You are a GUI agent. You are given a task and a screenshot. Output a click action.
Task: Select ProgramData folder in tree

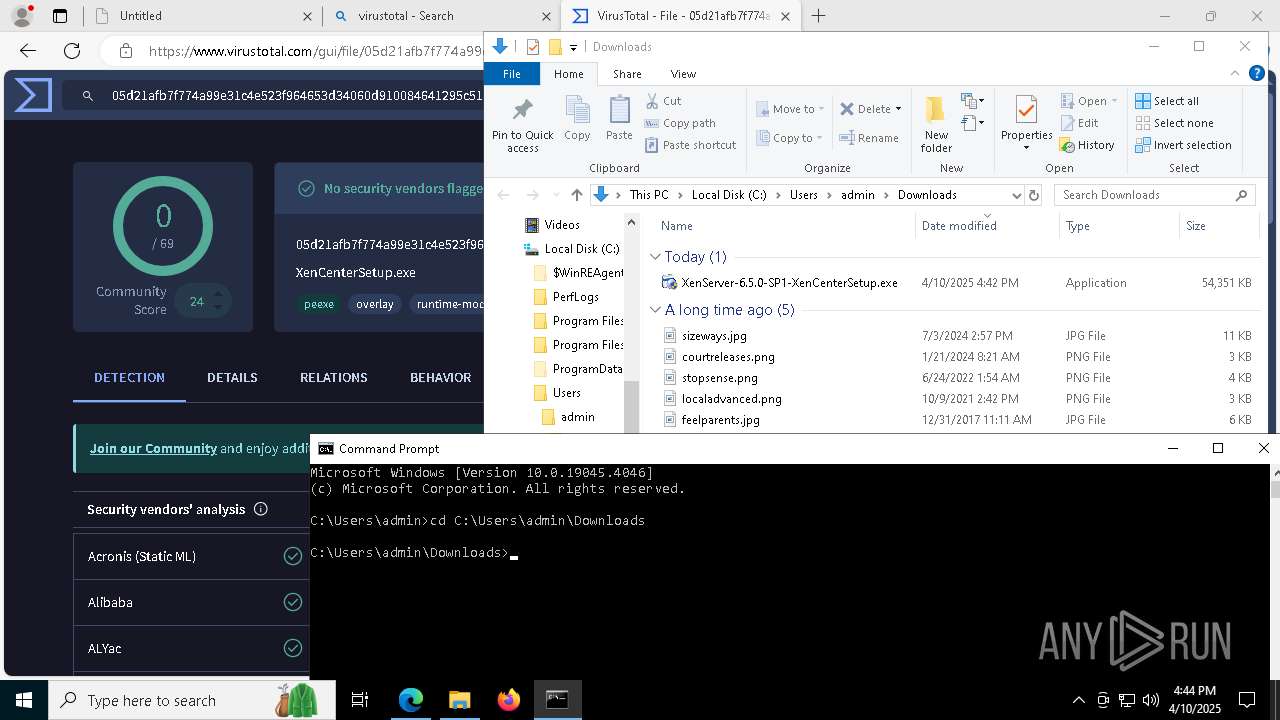pos(587,369)
